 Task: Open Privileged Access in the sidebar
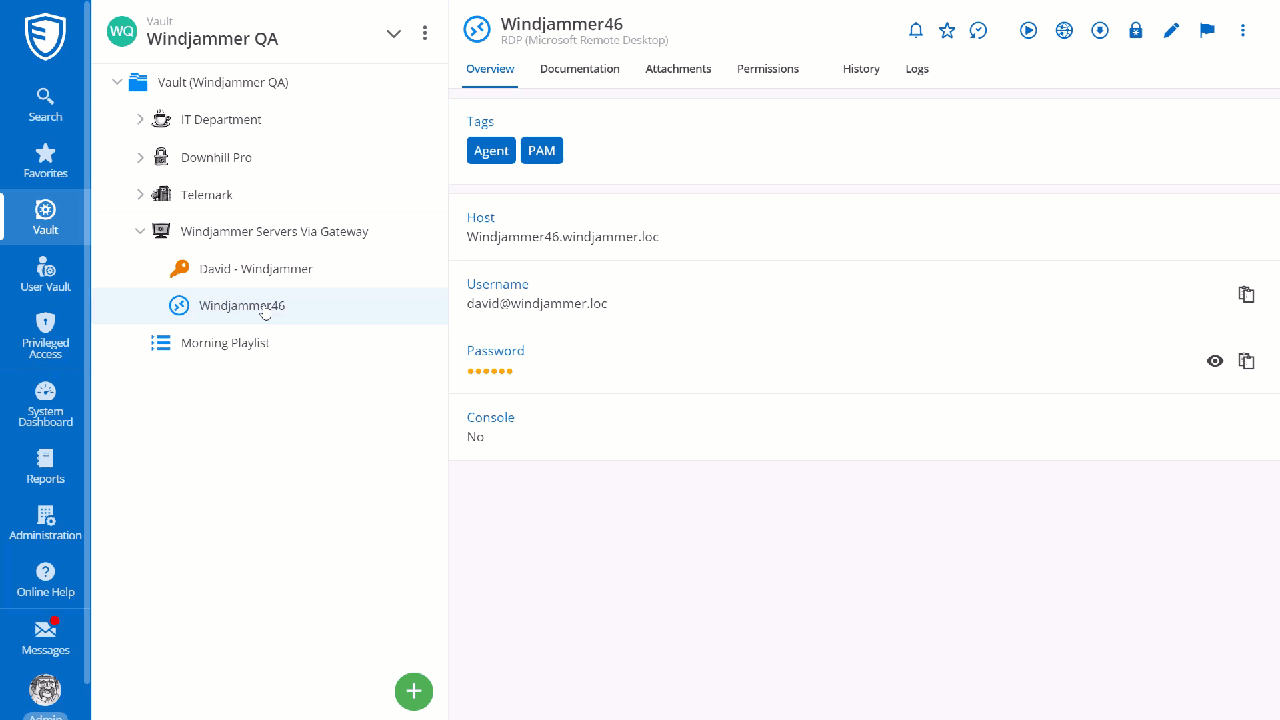45,335
